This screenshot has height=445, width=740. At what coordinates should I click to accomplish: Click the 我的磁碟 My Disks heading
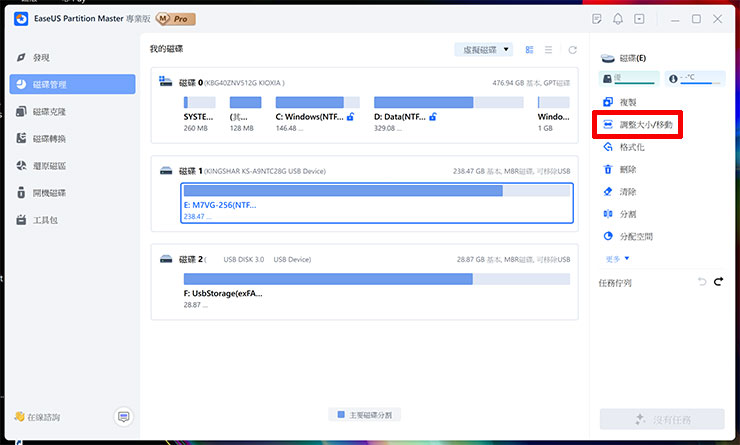(166, 49)
